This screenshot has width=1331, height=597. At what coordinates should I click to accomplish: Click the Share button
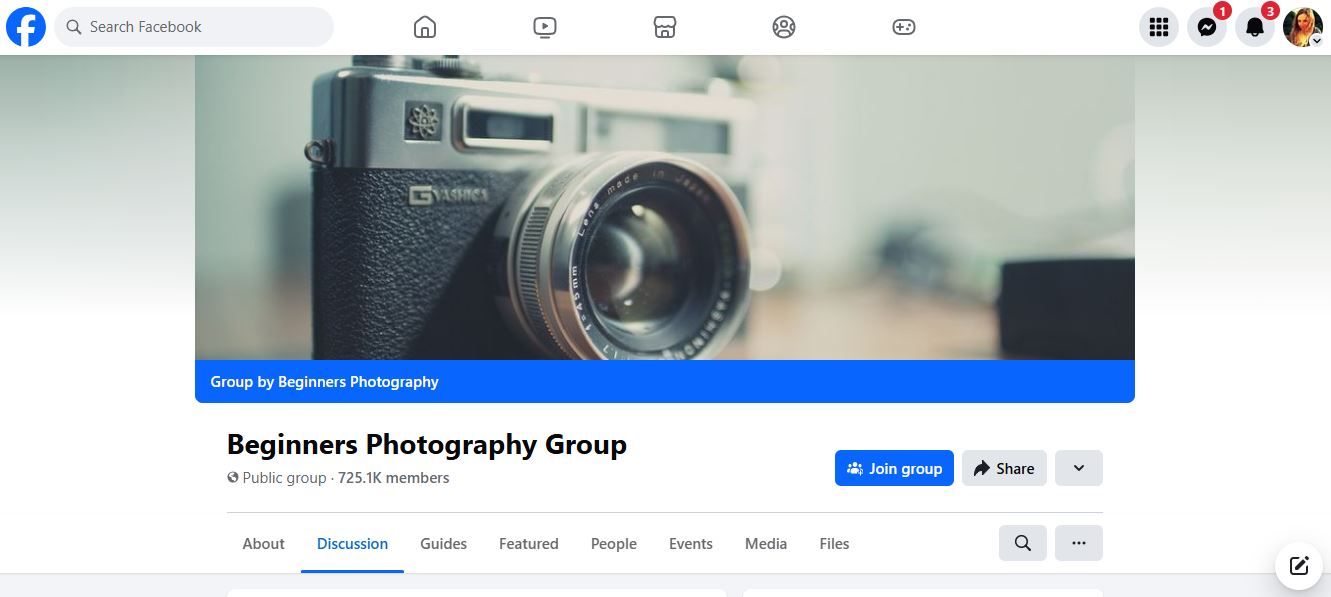tap(1003, 468)
